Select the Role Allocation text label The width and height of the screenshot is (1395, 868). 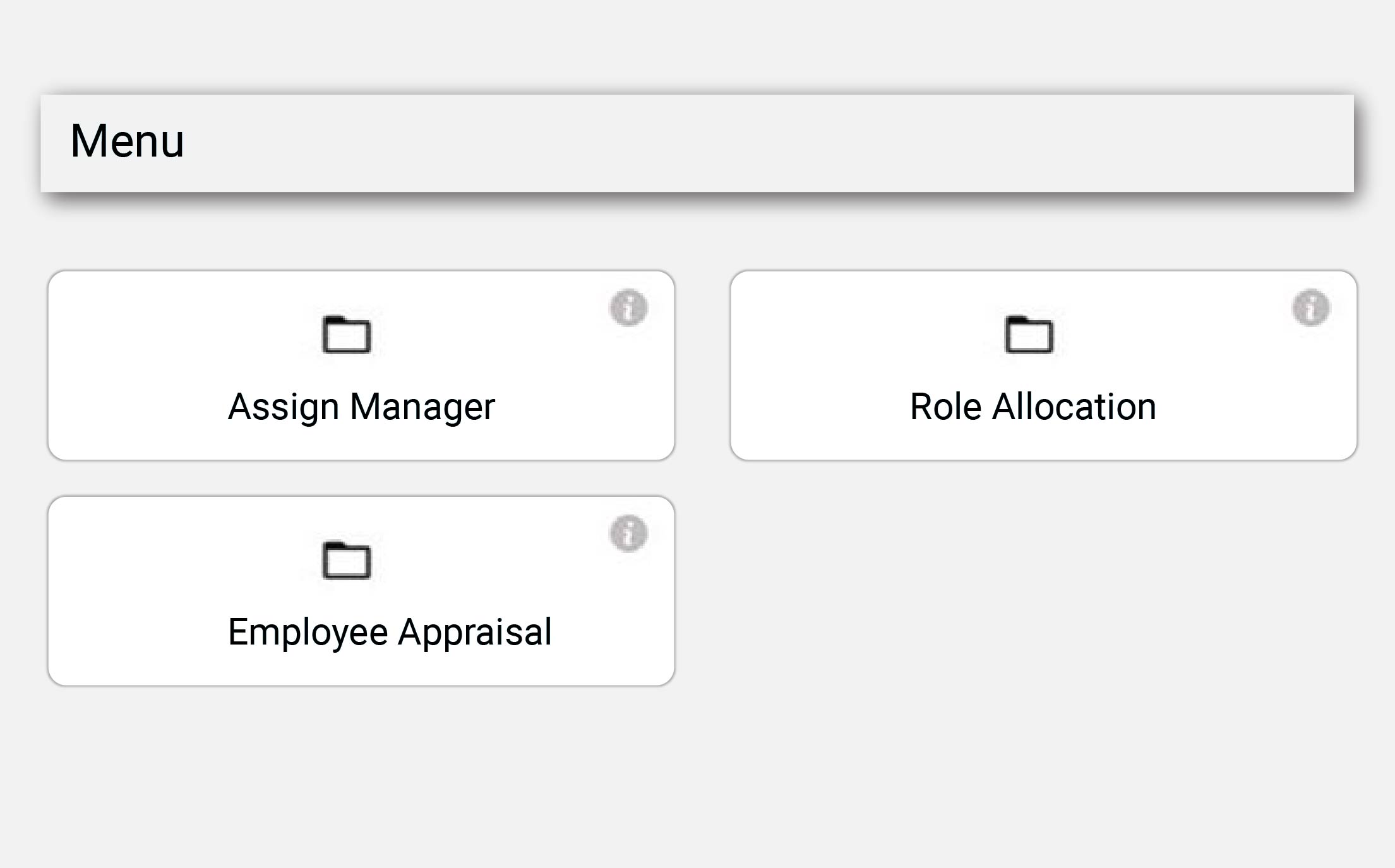point(1032,406)
